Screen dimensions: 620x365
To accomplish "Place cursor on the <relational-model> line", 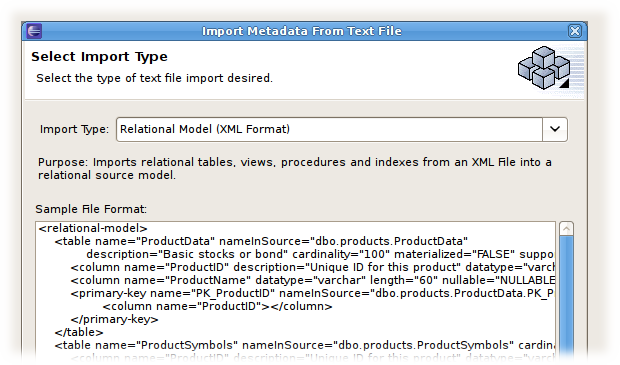I will [x=93, y=228].
